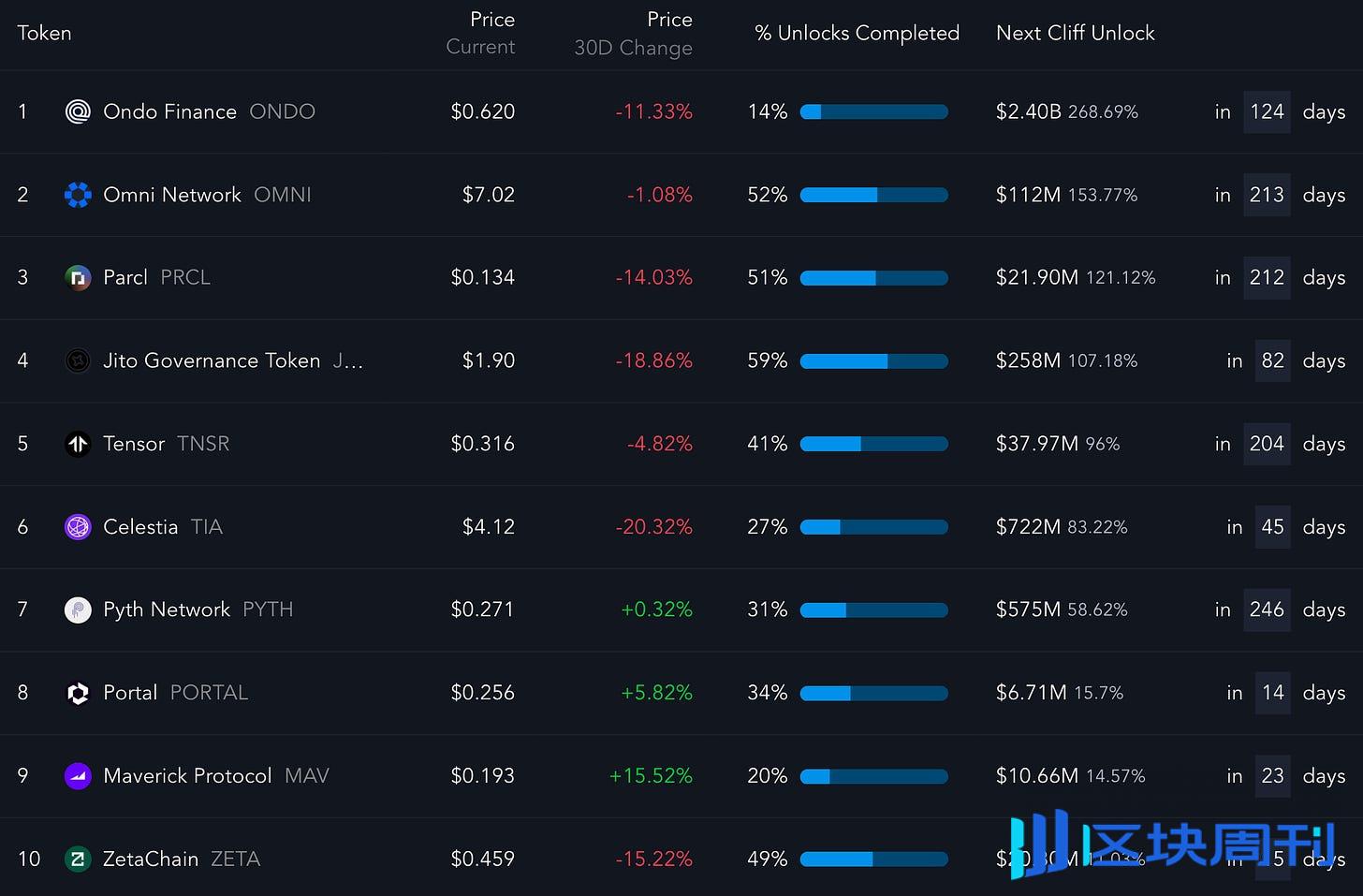Click Tensor's 41% unlock progress bar

[x=874, y=444]
